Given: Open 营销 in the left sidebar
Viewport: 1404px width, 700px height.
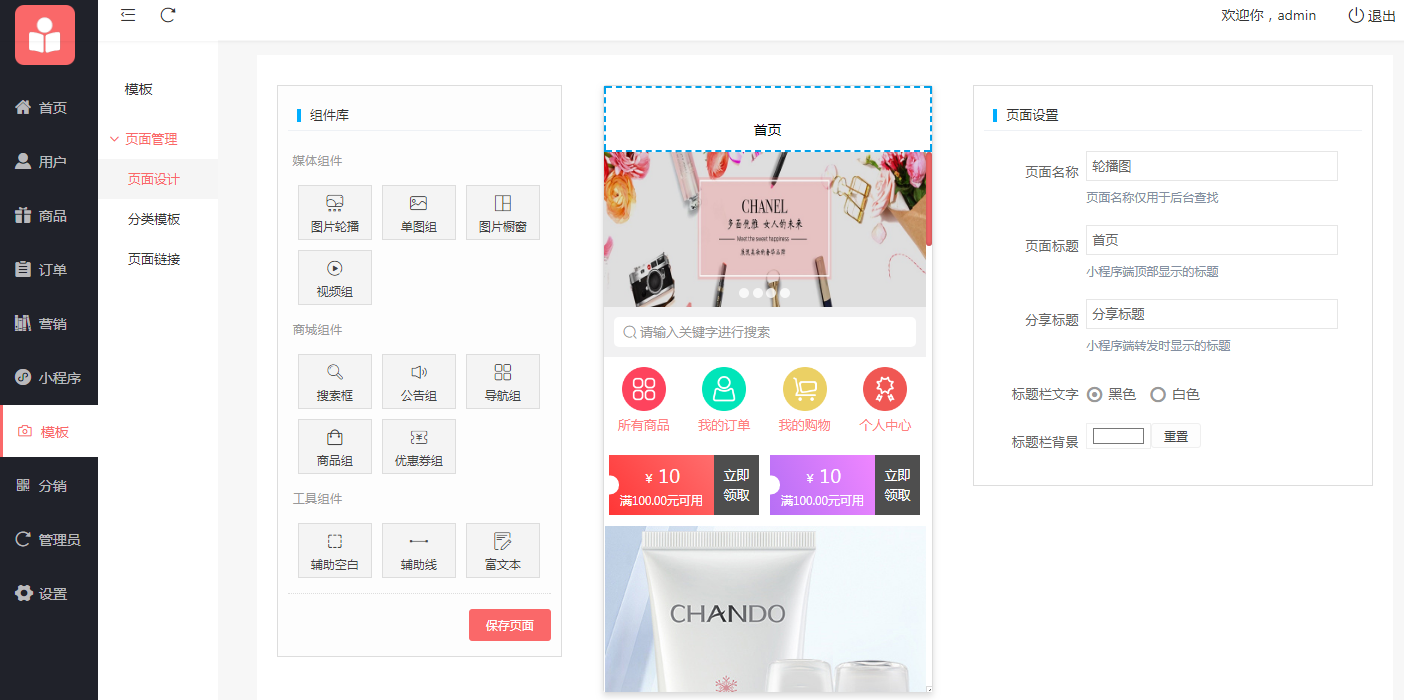Looking at the screenshot, I should point(49,324).
